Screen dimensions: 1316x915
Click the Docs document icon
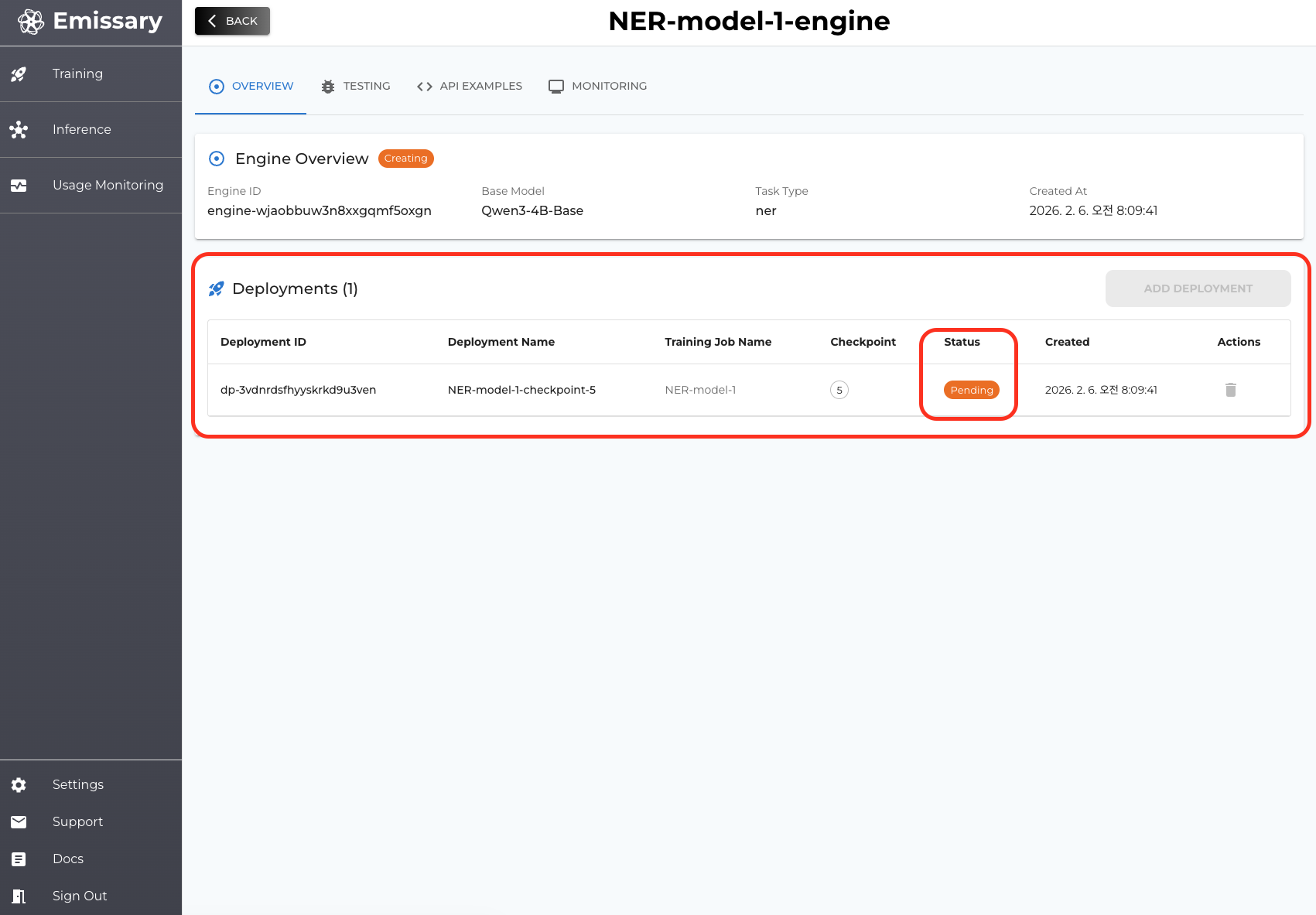(x=19, y=859)
